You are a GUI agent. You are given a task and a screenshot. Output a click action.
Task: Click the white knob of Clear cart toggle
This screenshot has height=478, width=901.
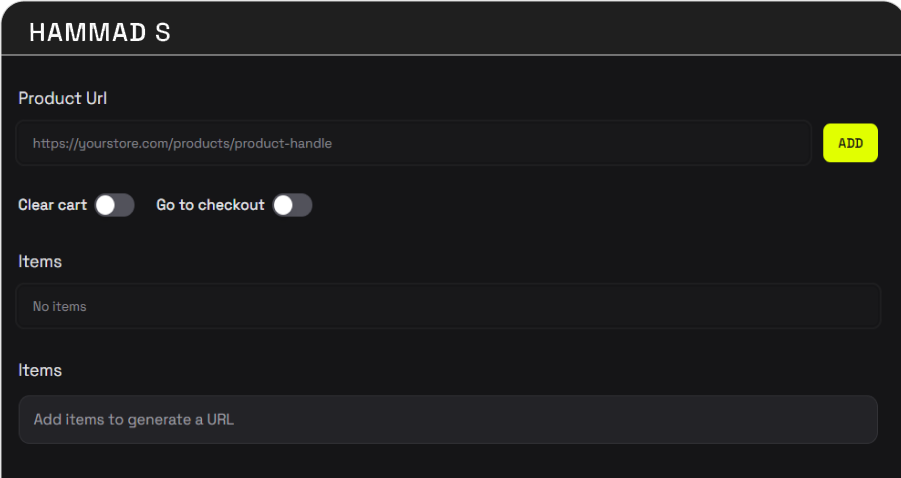[105, 205]
